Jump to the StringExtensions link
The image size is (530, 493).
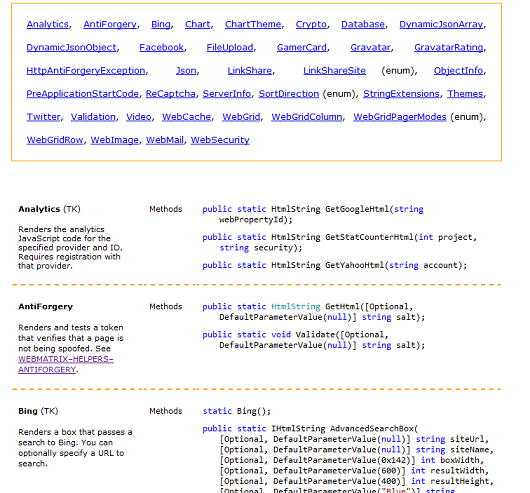click(402, 94)
